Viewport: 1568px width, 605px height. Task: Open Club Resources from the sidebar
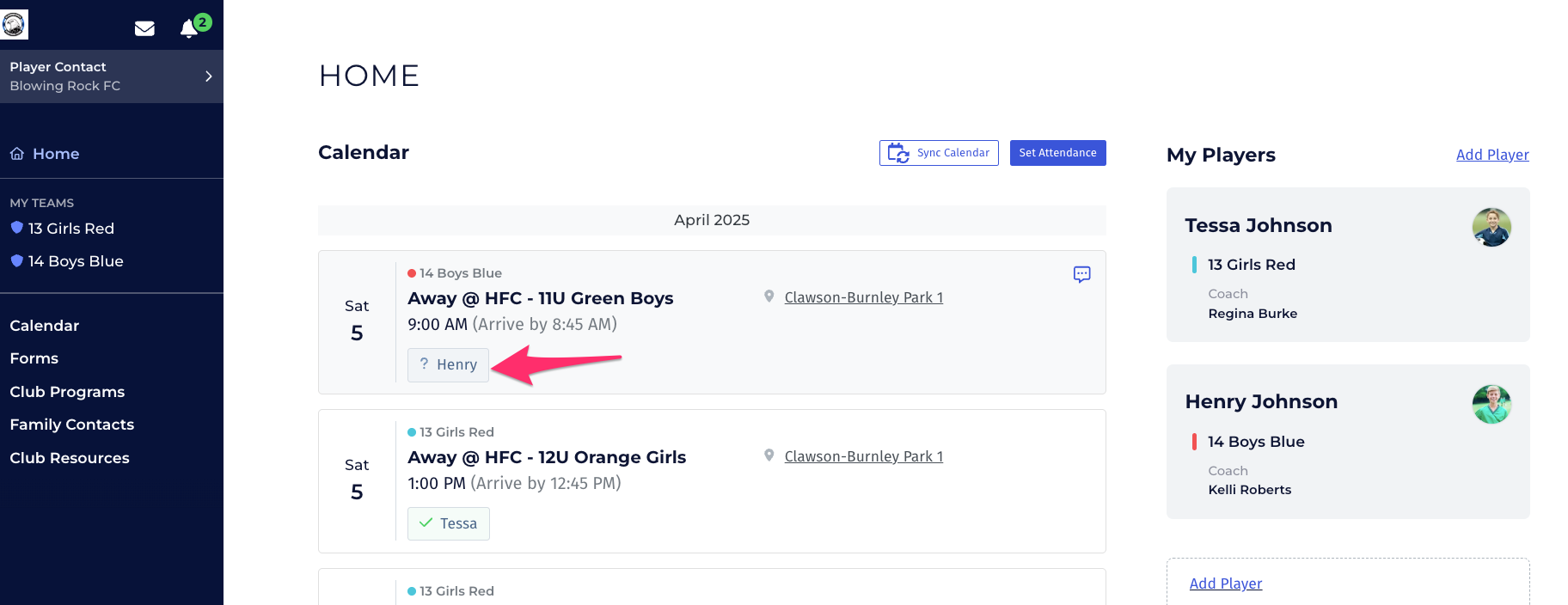70,458
